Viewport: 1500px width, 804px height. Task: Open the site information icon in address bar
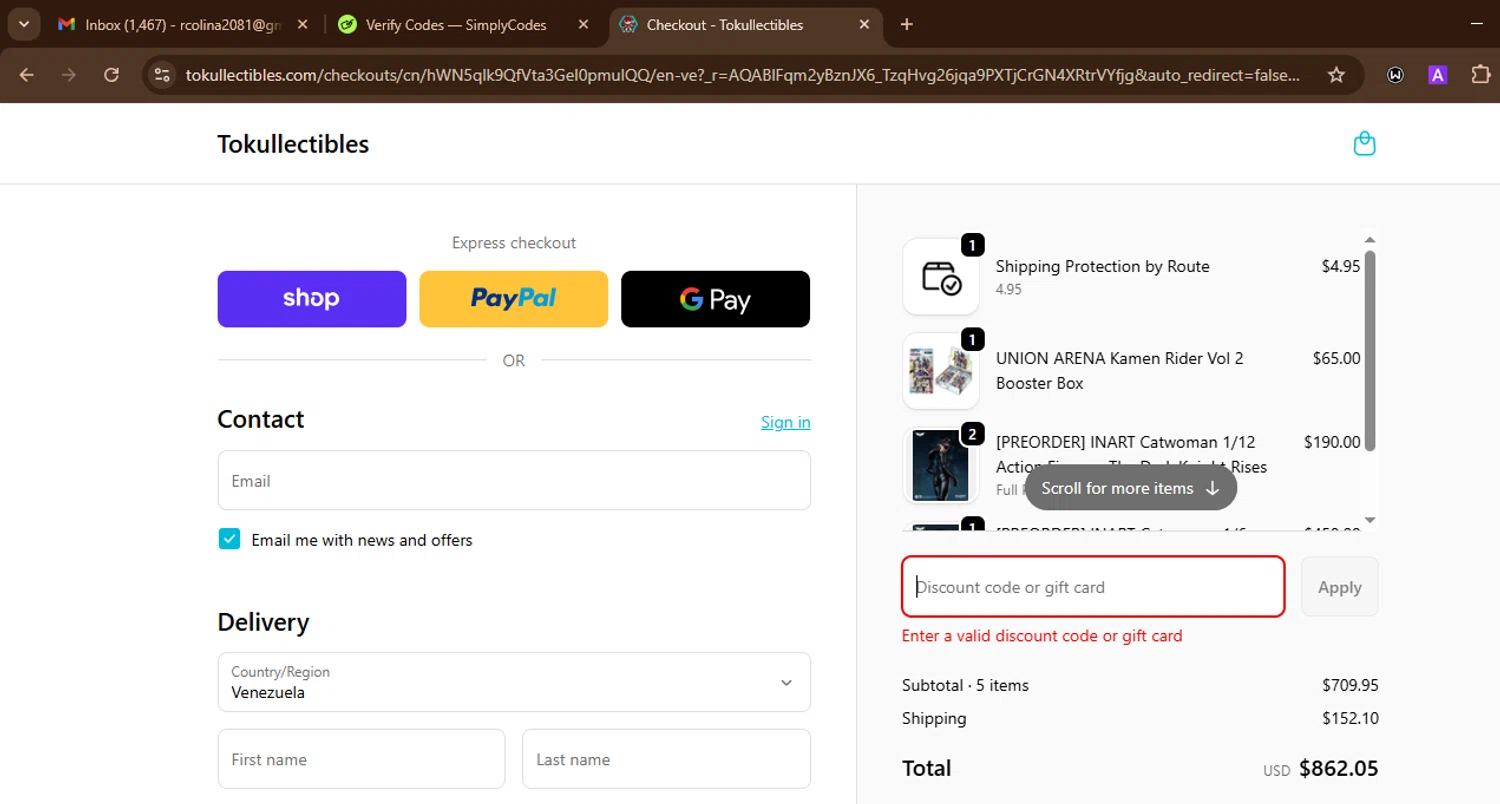coord(163,75)
